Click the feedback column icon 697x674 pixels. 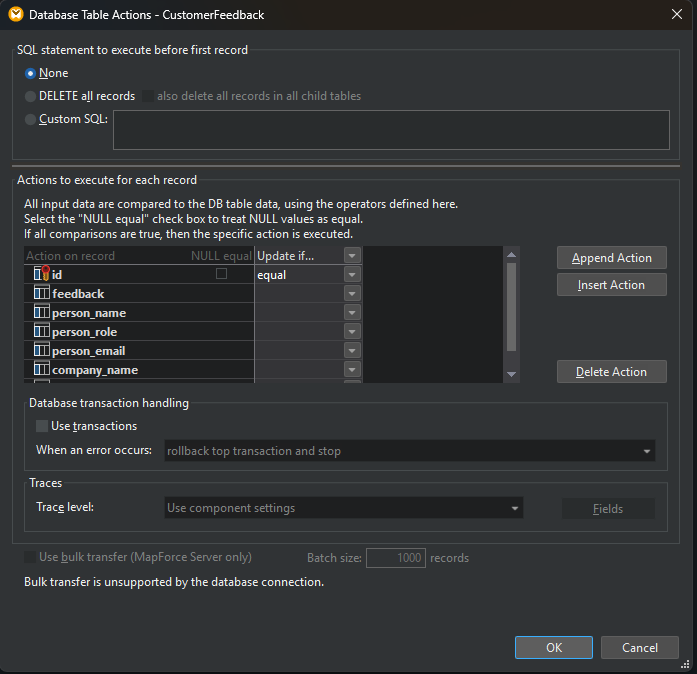click(x=42, y=293)
